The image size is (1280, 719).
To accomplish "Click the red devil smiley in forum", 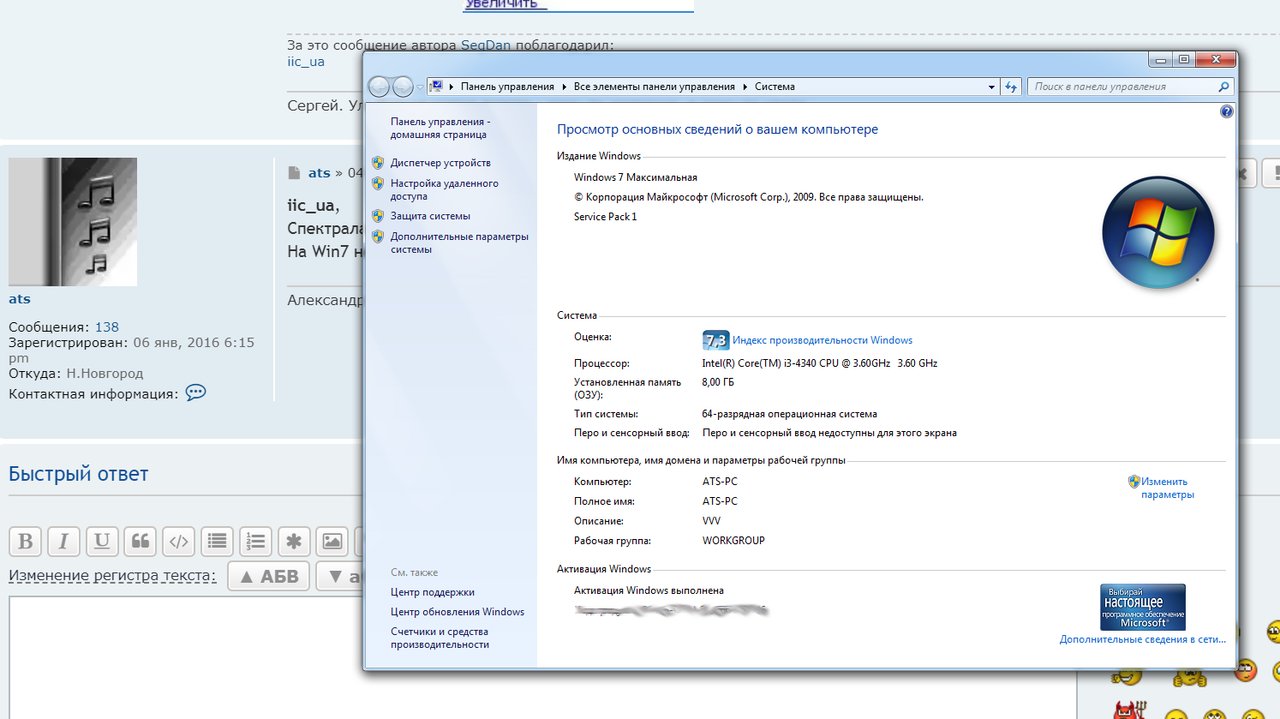I will [1131, 708].
